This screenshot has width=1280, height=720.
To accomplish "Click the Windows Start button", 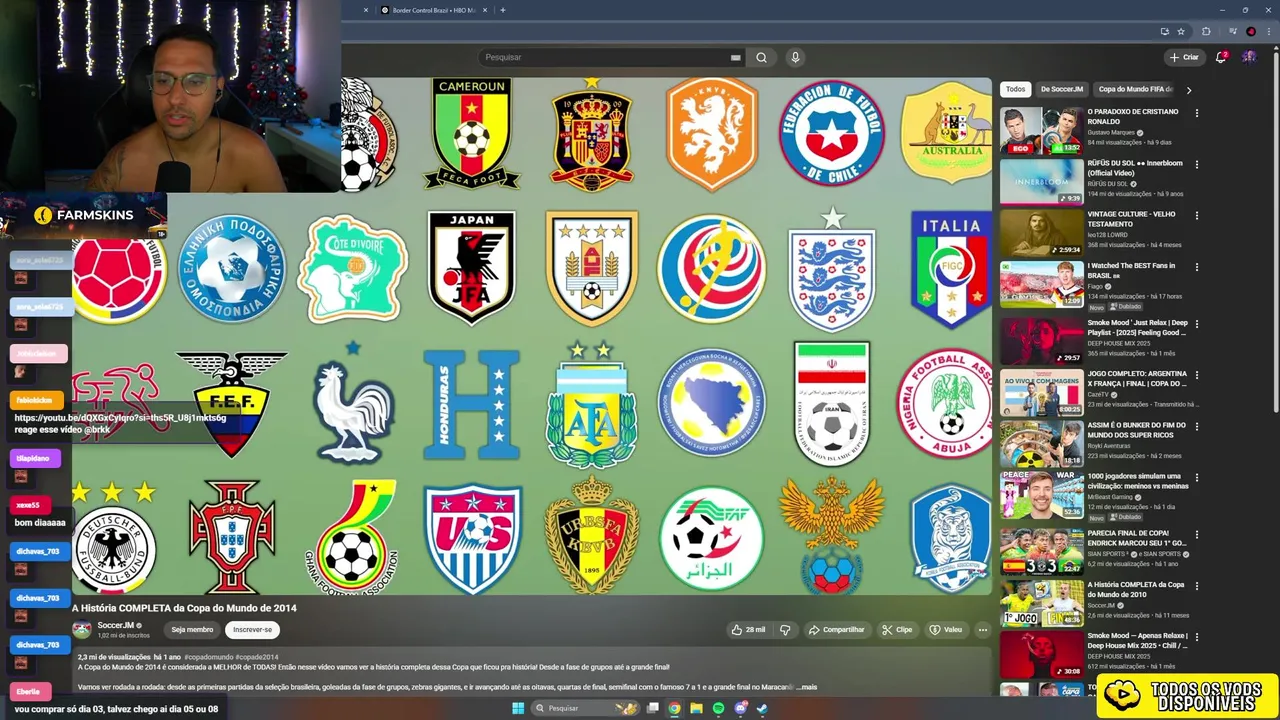I will pyautogui.click(x=518, y=708).
